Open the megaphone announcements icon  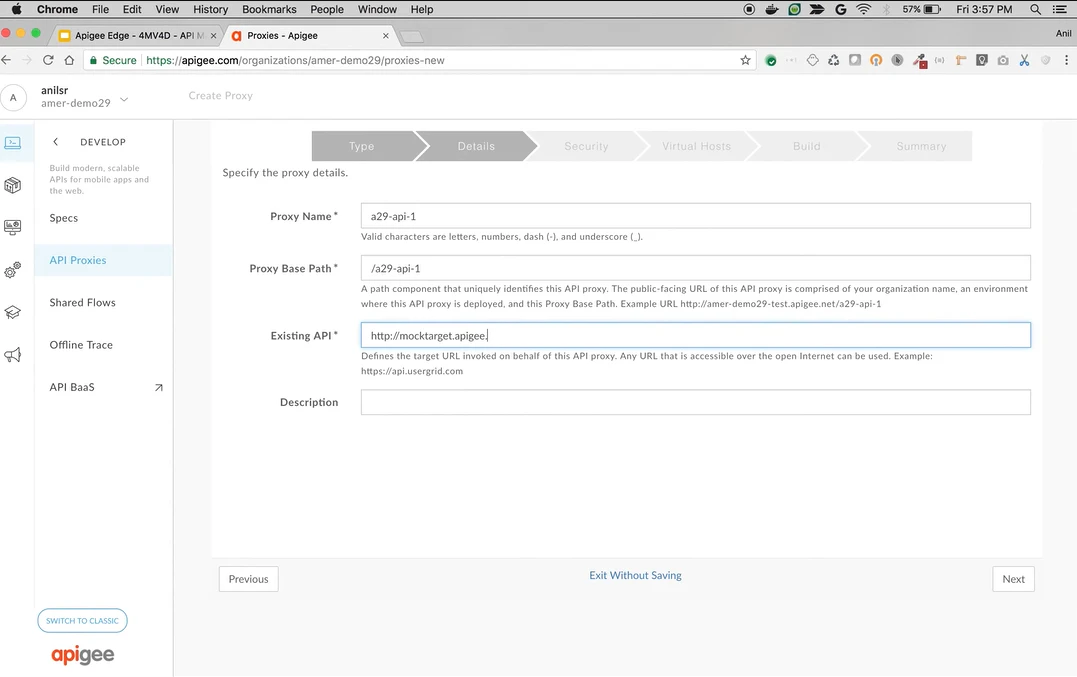pos(12,355)
